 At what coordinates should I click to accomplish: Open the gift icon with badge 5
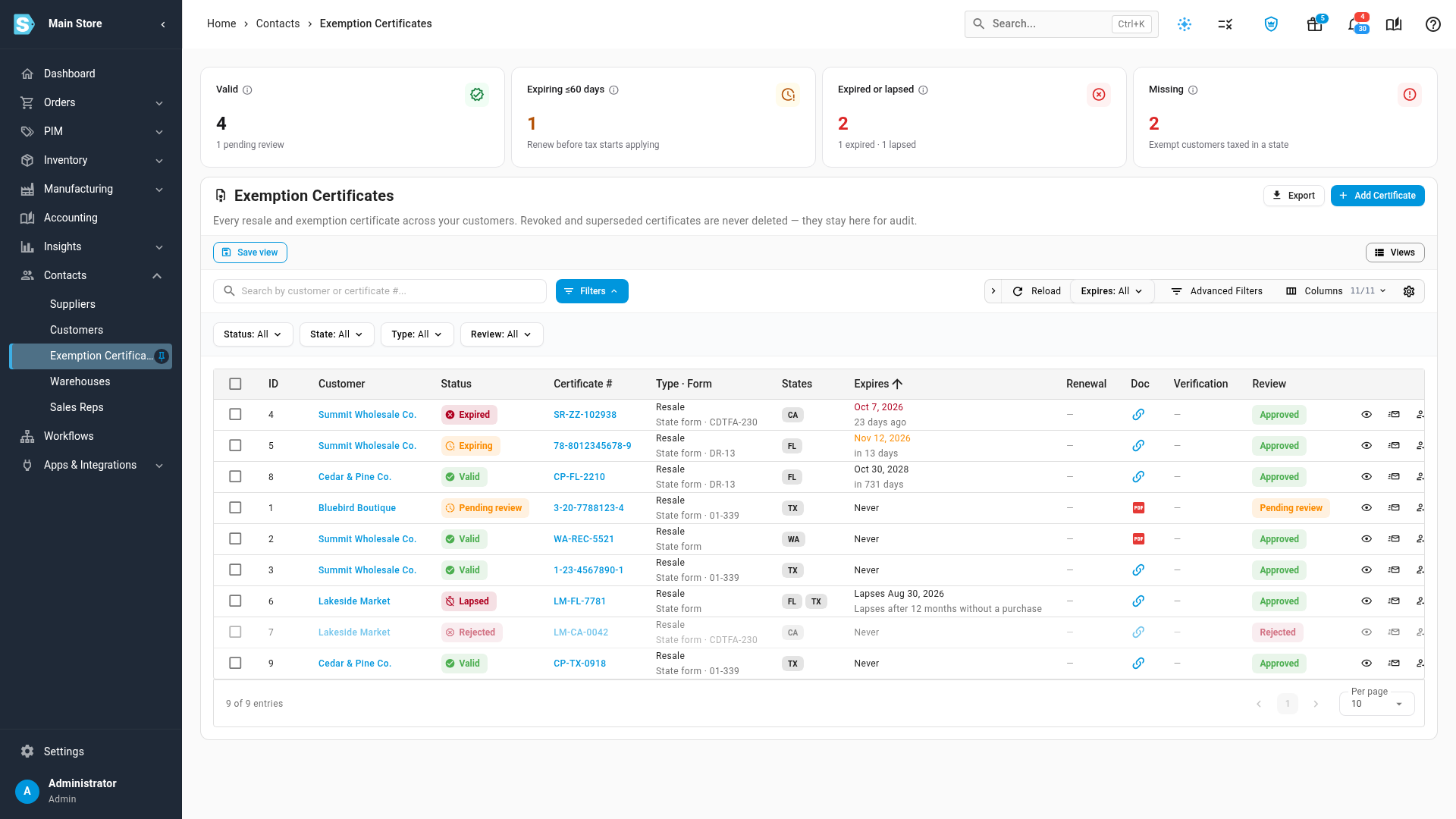1315,24
